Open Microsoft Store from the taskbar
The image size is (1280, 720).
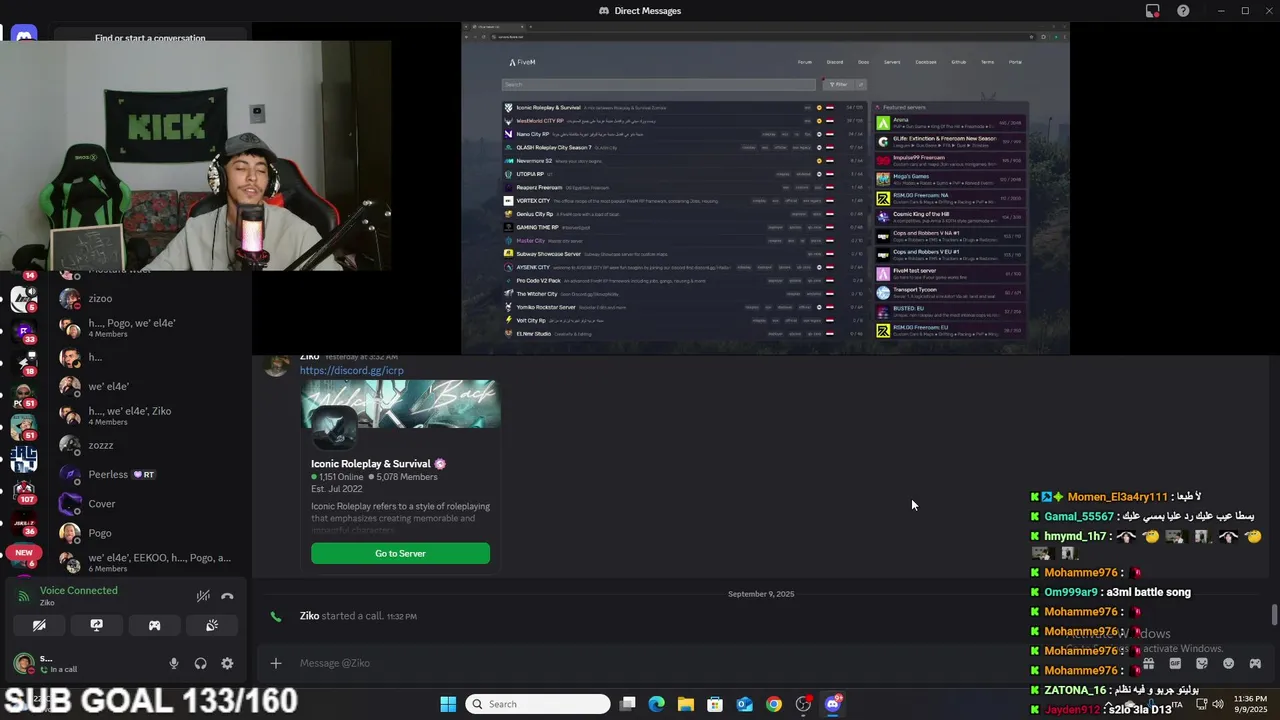715,704
